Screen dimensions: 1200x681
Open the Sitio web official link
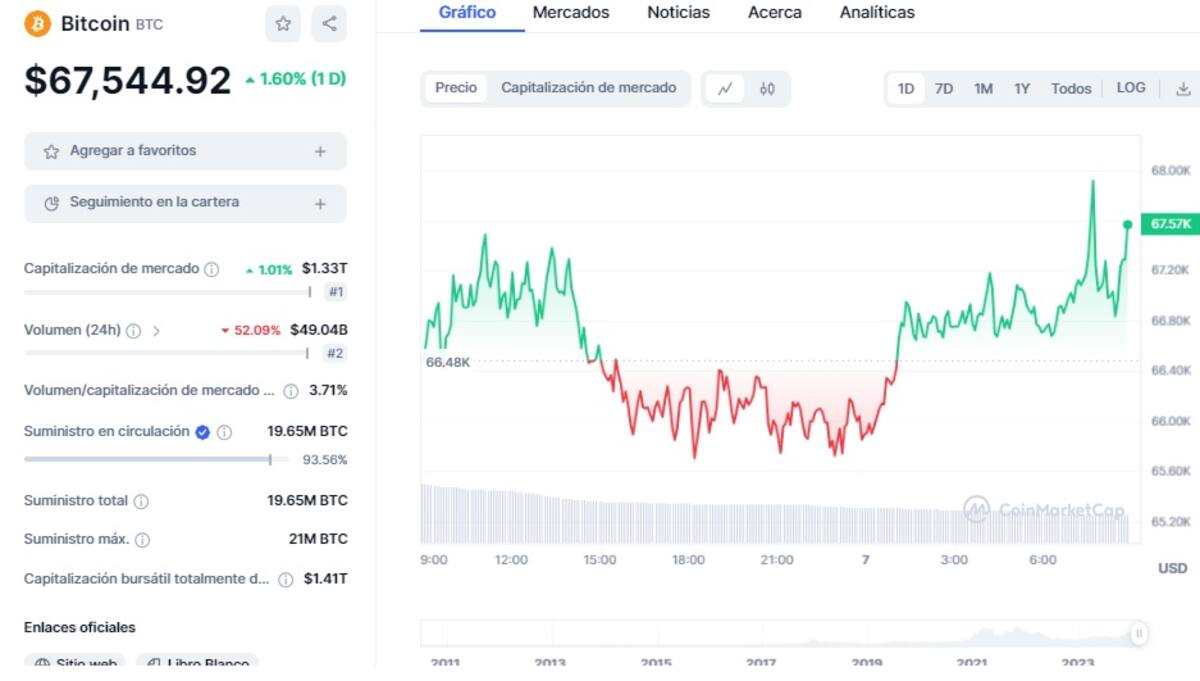coord(78,663)
